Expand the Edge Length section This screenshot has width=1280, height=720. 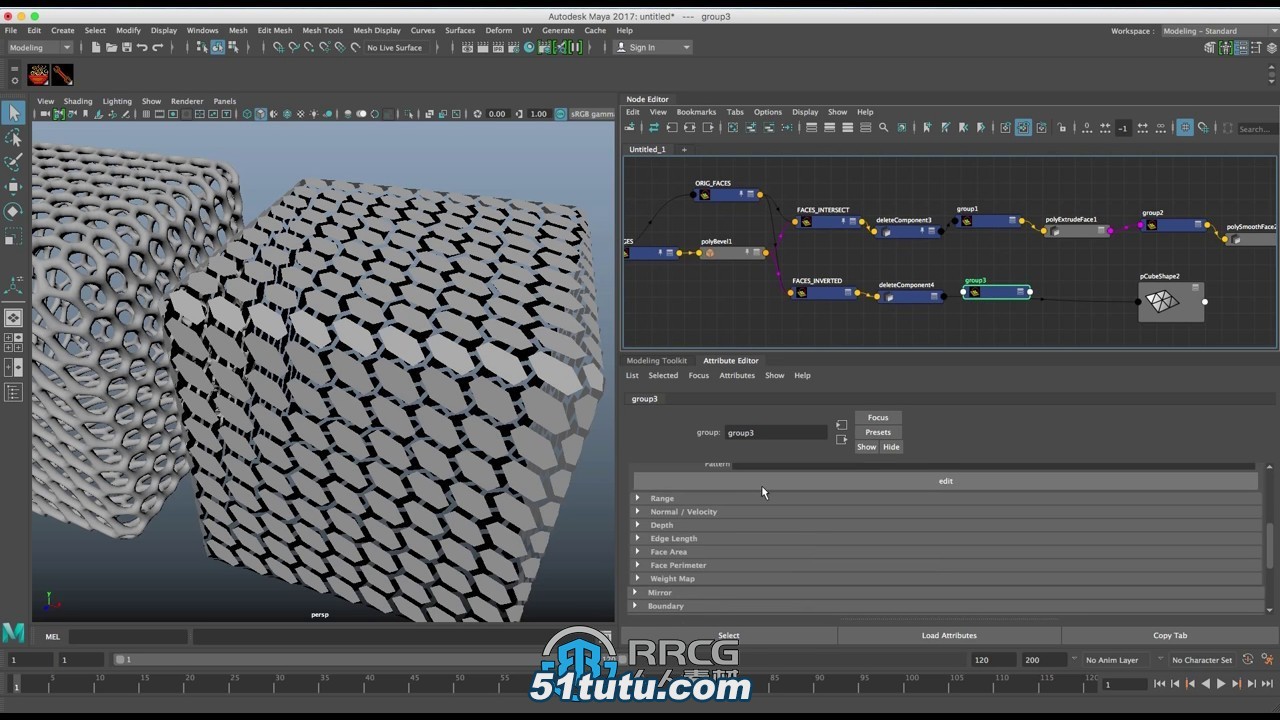pyautogui.click(x=638, y=538)
